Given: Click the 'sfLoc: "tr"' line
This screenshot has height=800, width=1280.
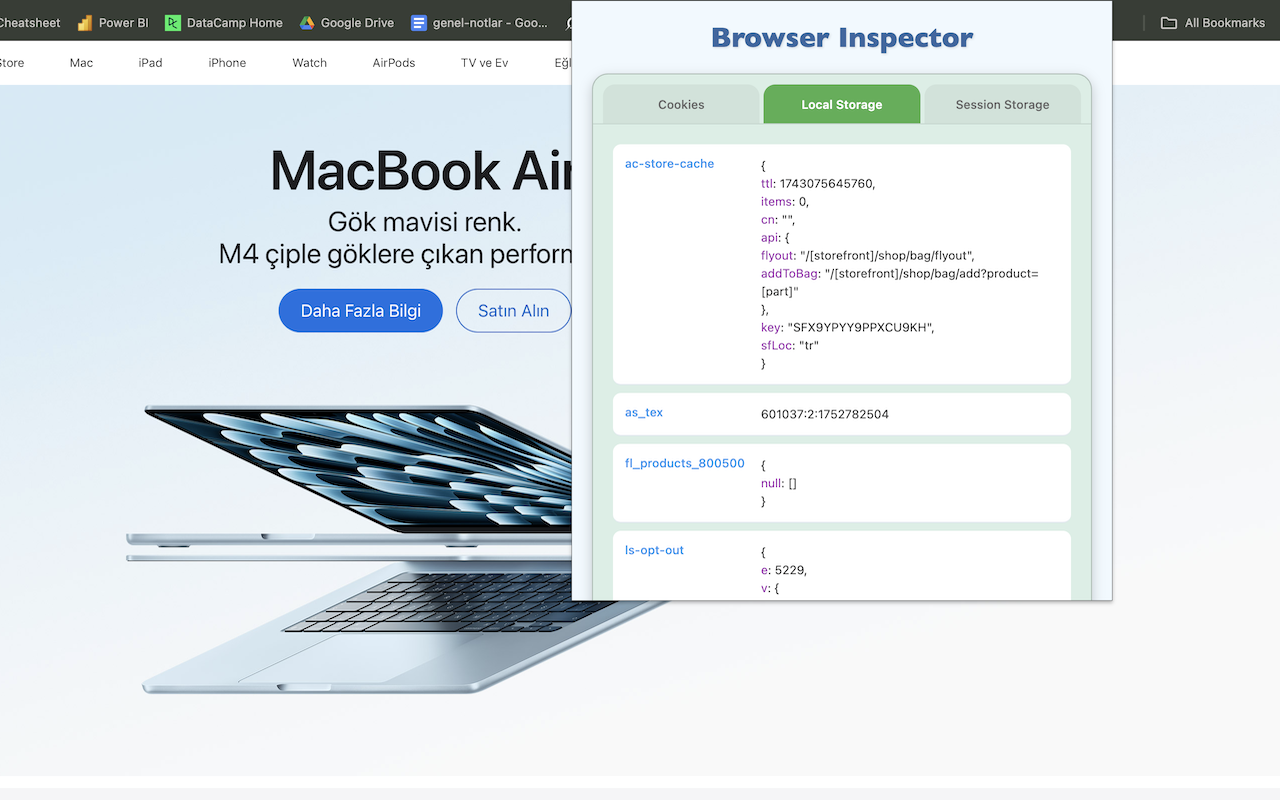Looking at the screenshot, I should 790,346.
